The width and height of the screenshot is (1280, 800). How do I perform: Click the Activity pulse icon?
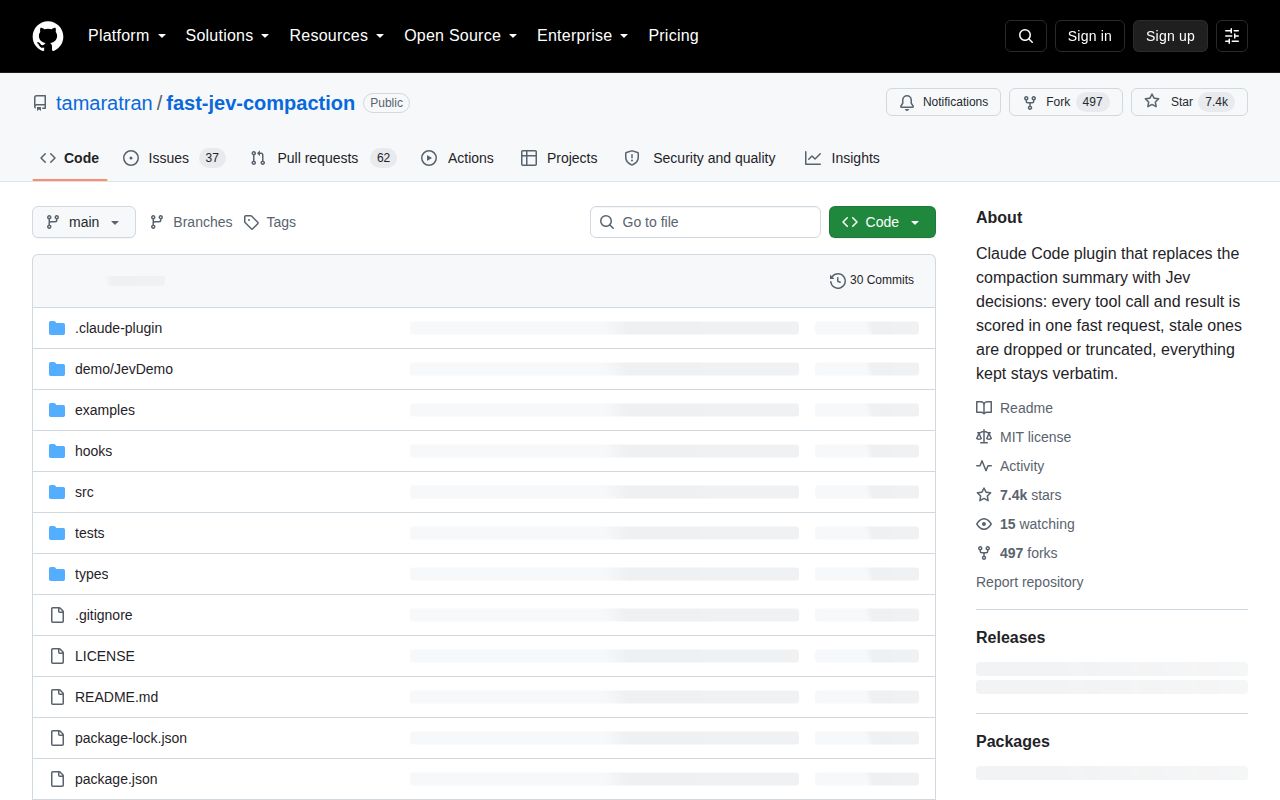984,466
